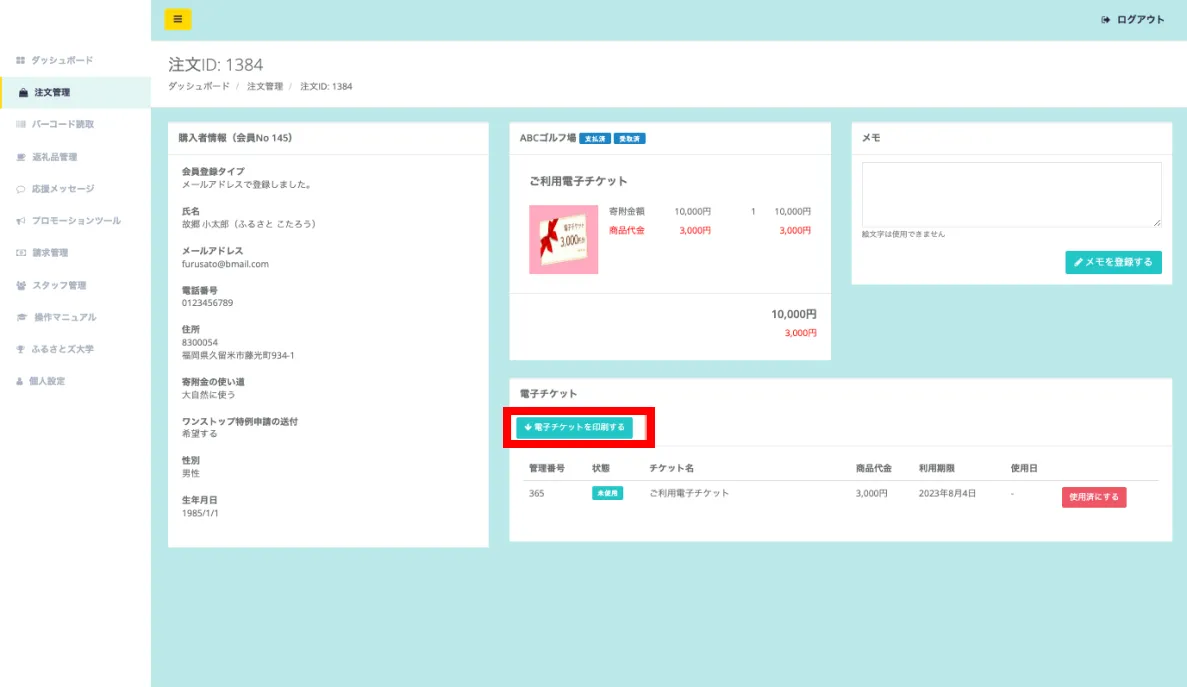This screenshot has width=1187, height=687.
Task: Click 注文管理 in the breadcrumb trail
Action: 265,87
